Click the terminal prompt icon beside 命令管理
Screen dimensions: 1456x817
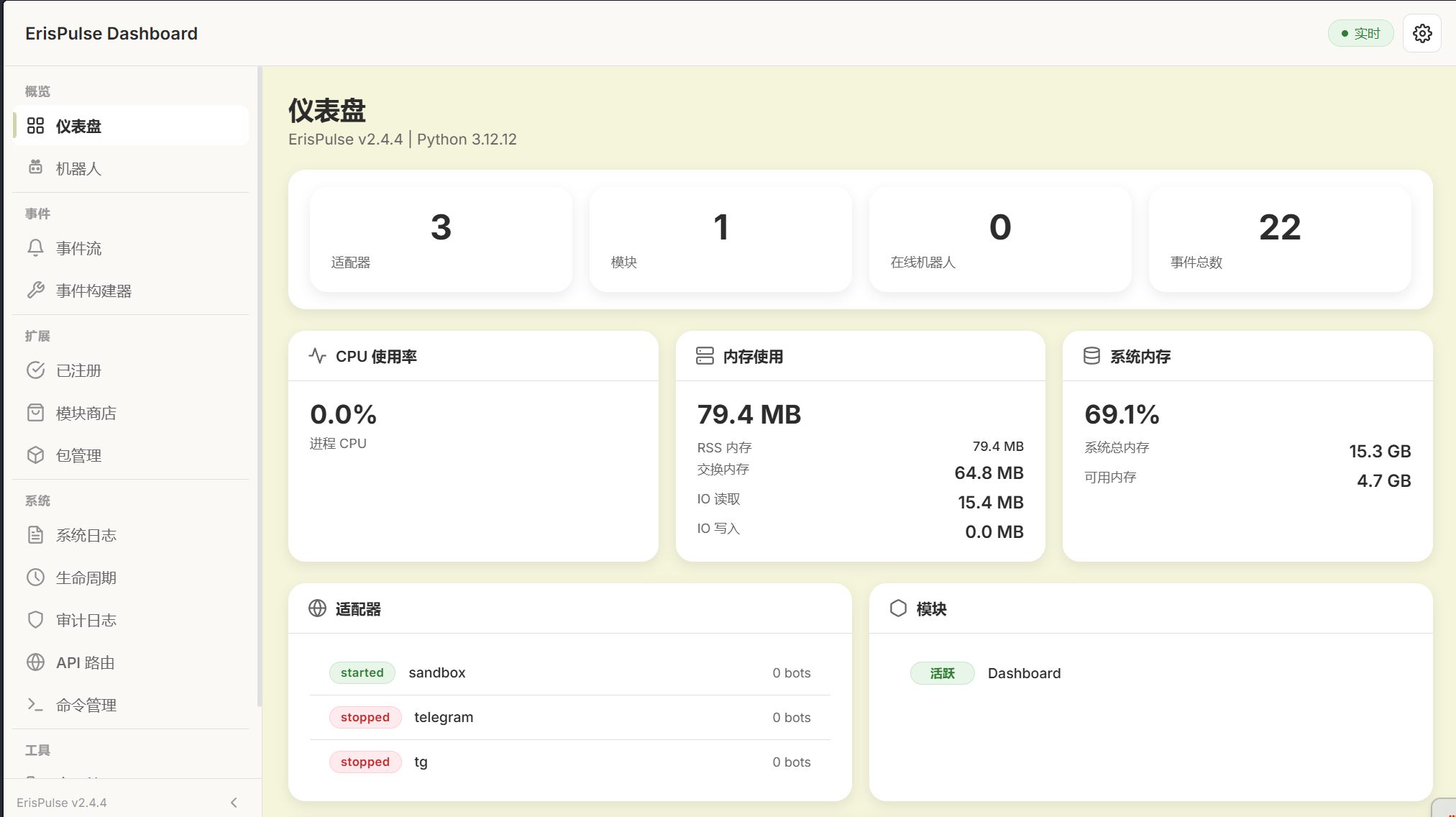click(35, 705)
